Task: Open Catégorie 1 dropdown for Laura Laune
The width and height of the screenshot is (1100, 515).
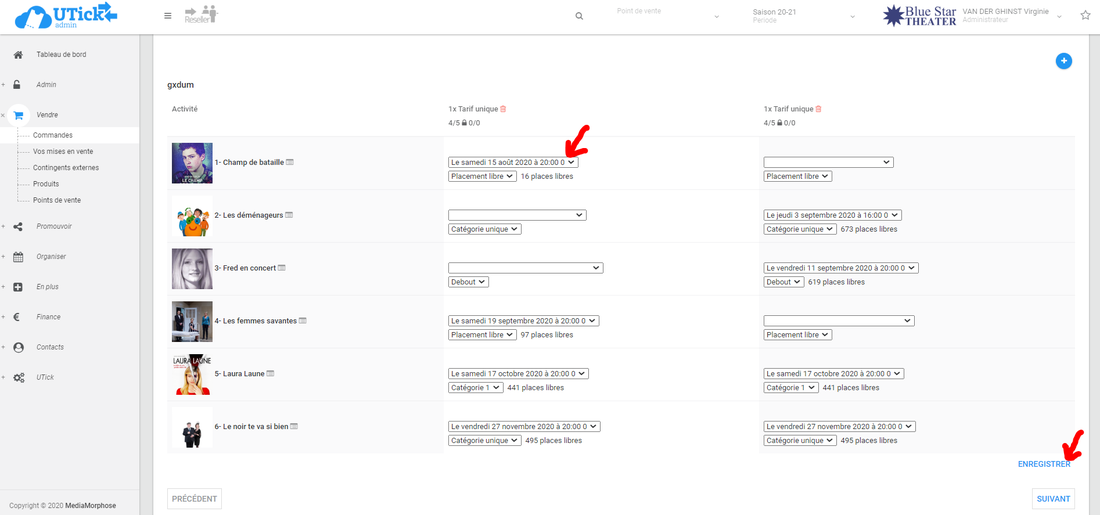Action: point(475,388)
